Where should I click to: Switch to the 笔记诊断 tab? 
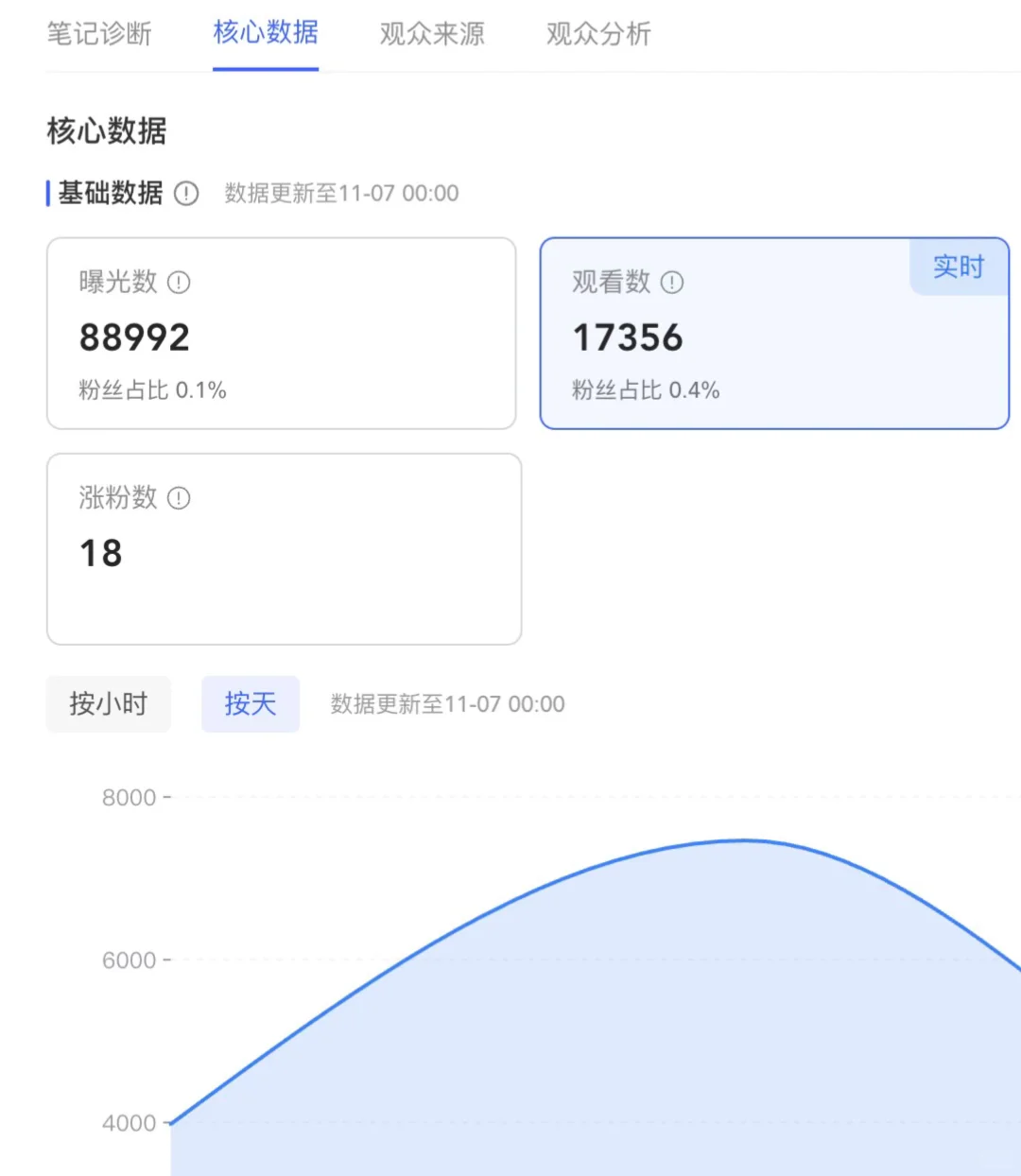98,34
